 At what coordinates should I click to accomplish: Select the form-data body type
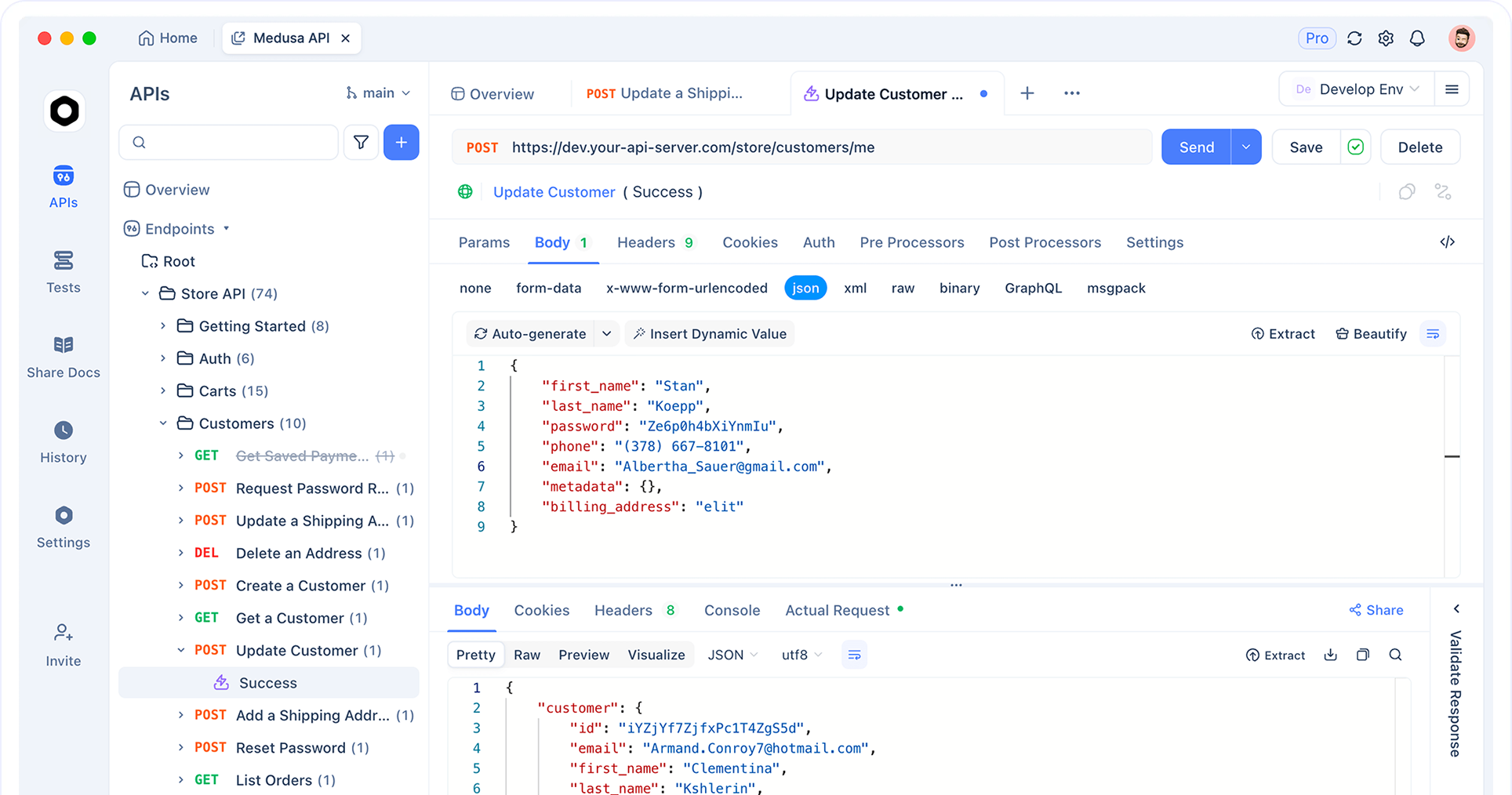click(x=549, y=288)
